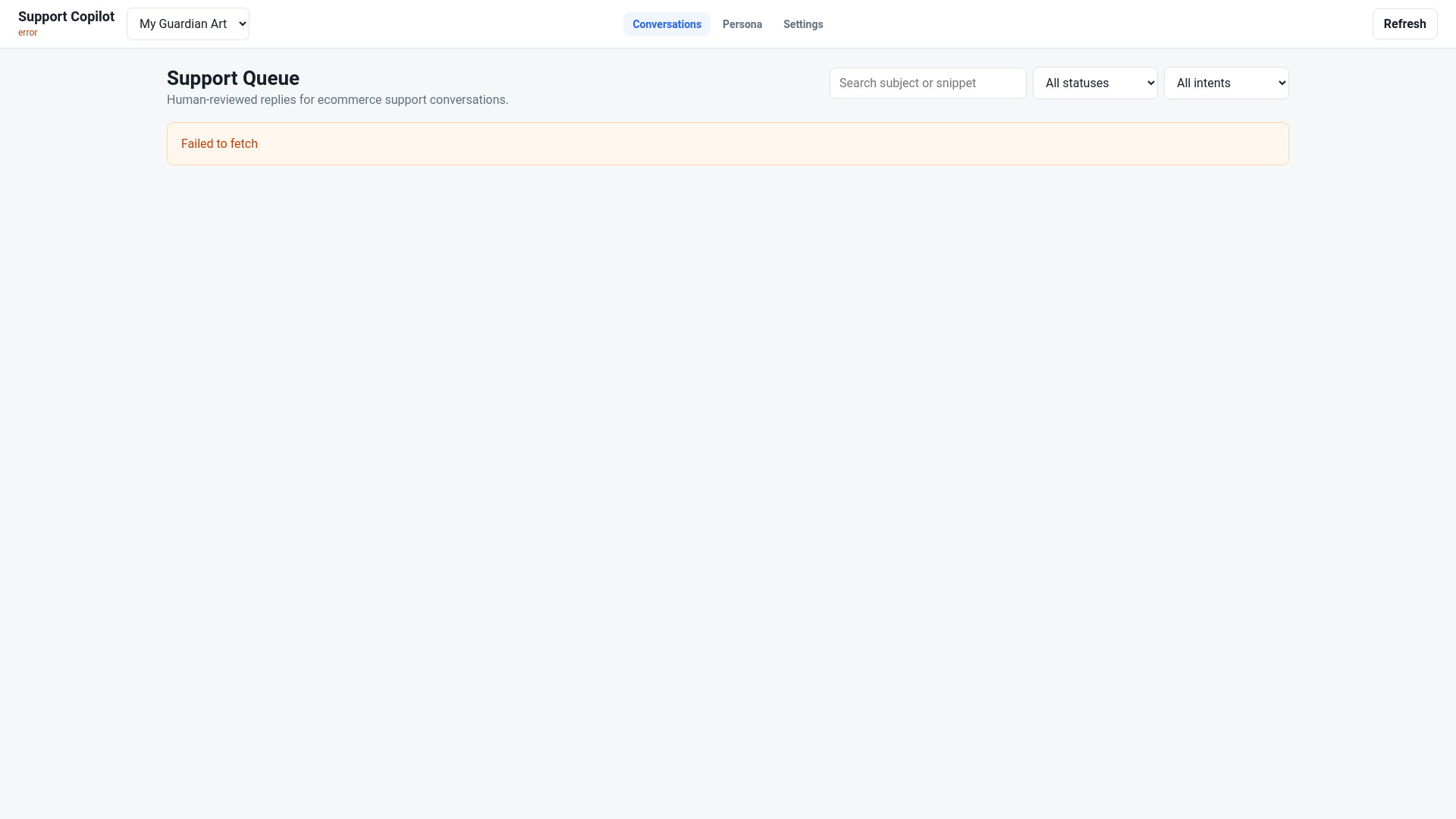
Task: Click the Human-reviewed replies description text
Action: point(337,99)
